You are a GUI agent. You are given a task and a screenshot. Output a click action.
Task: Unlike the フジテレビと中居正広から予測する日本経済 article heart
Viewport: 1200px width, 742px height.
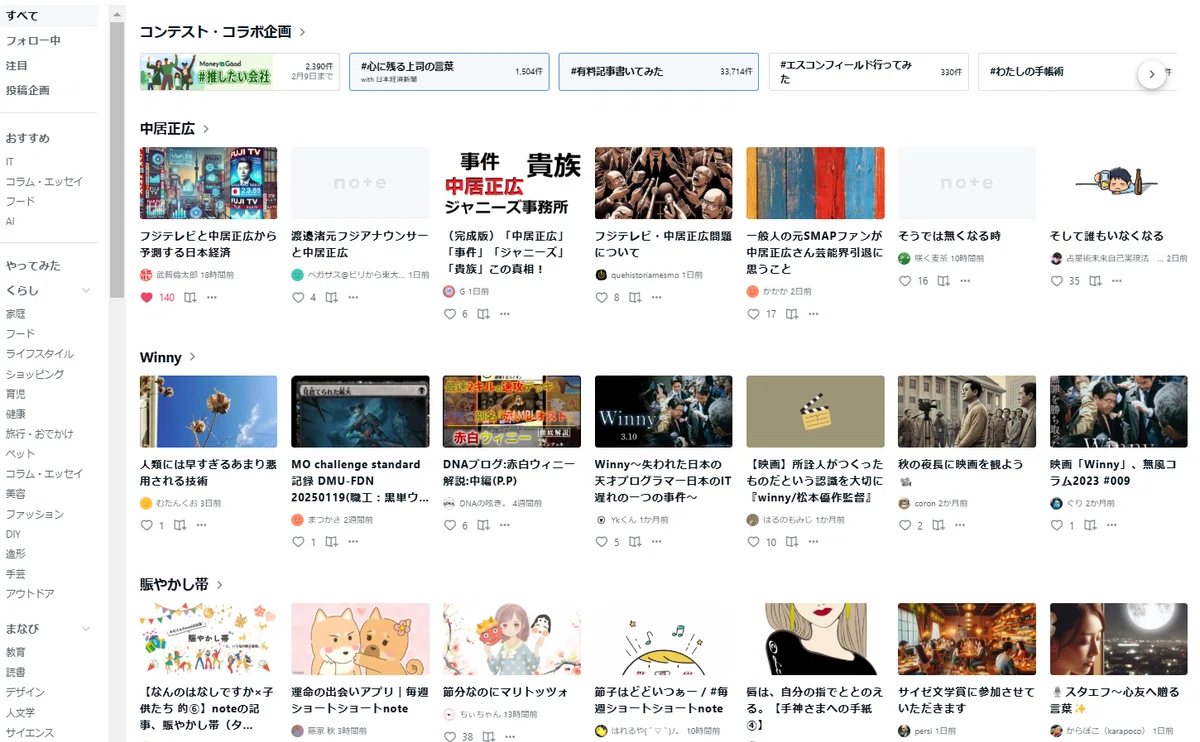click(x=147, y=297)
